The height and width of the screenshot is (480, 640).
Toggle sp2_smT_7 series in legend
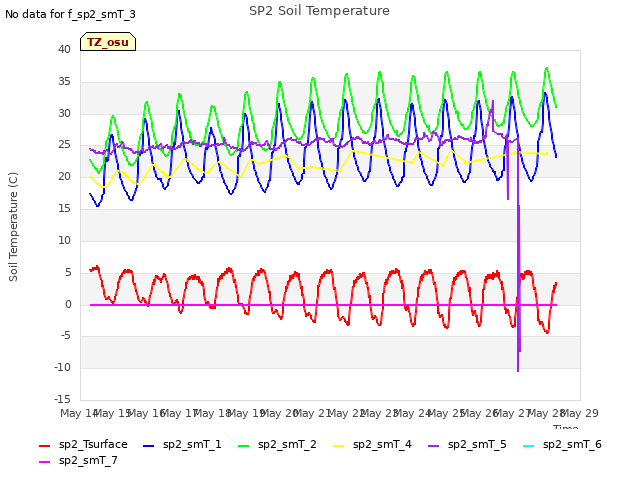pyautogui.click(x=78, y=460)
